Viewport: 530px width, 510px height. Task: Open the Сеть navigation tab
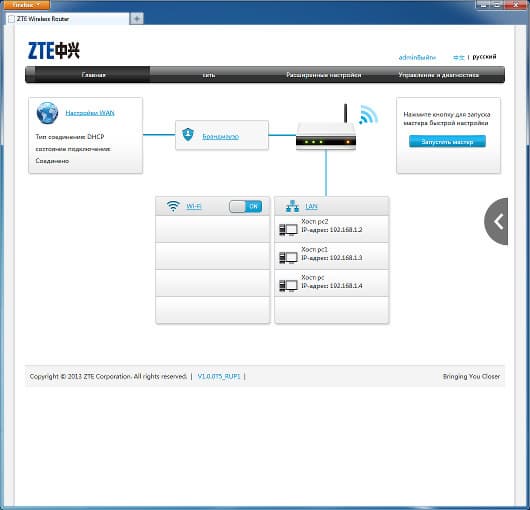point(209,75)
